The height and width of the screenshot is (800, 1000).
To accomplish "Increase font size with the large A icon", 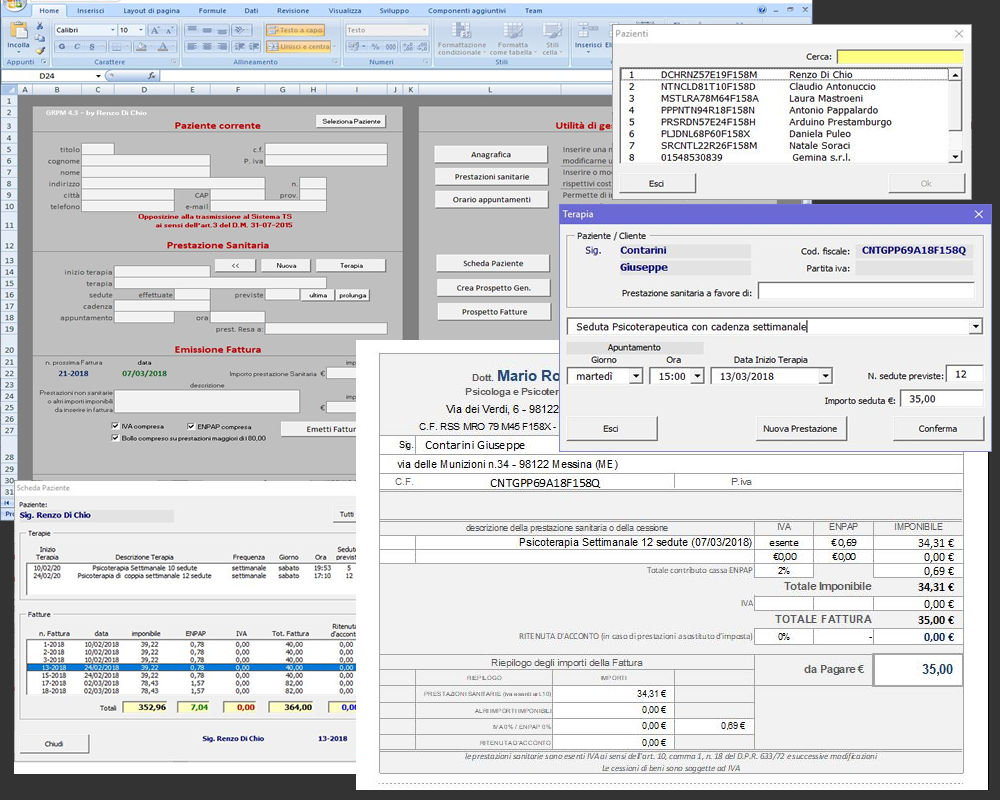I will [155, 30].
